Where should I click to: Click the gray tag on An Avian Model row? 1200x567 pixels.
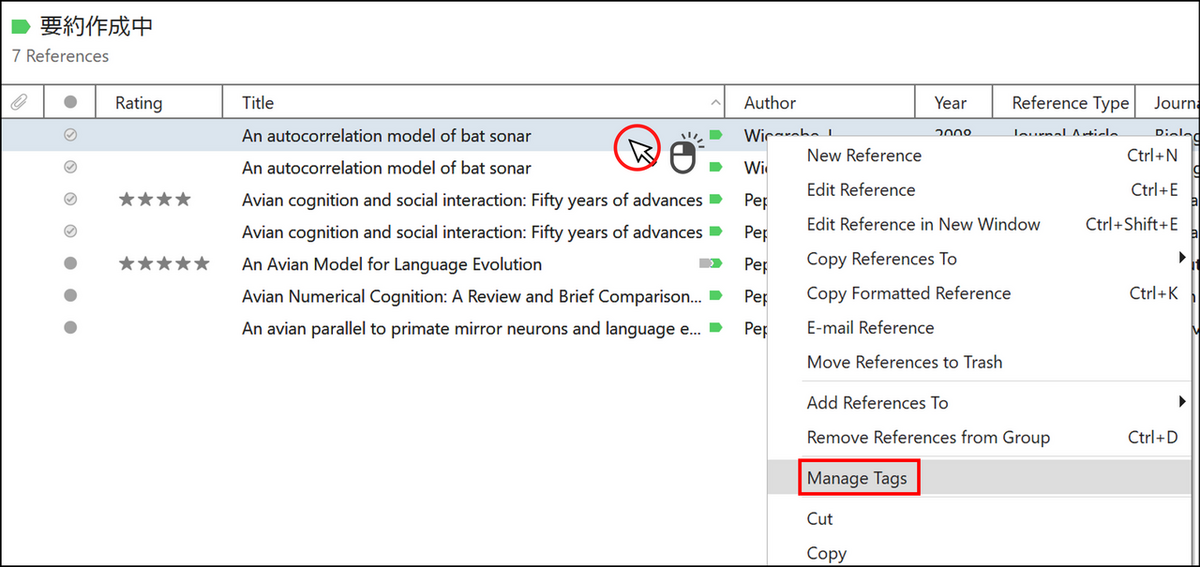709,264
